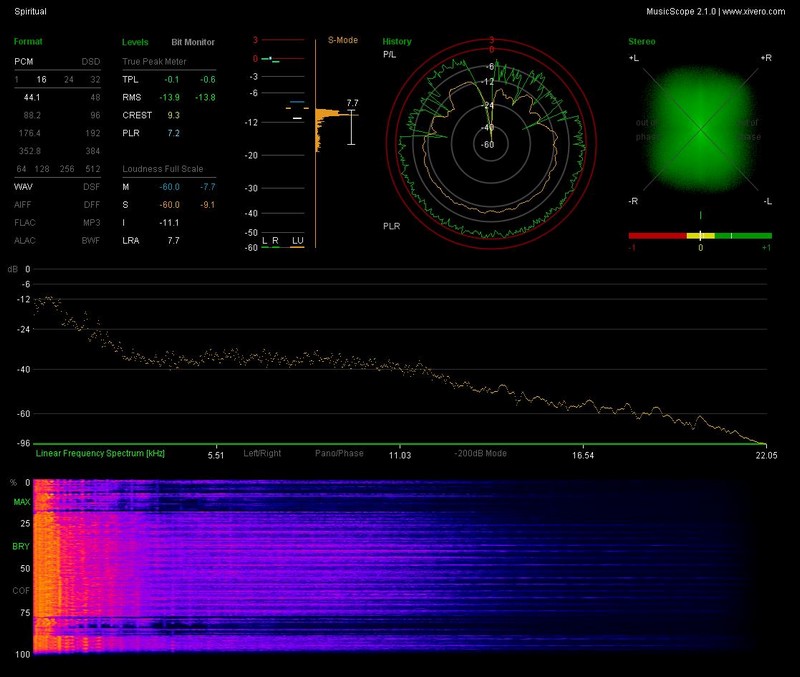Click the MP3 file format label
This screenshot has width=800, height=677.
pyautogui.click(x=92, y=222)
